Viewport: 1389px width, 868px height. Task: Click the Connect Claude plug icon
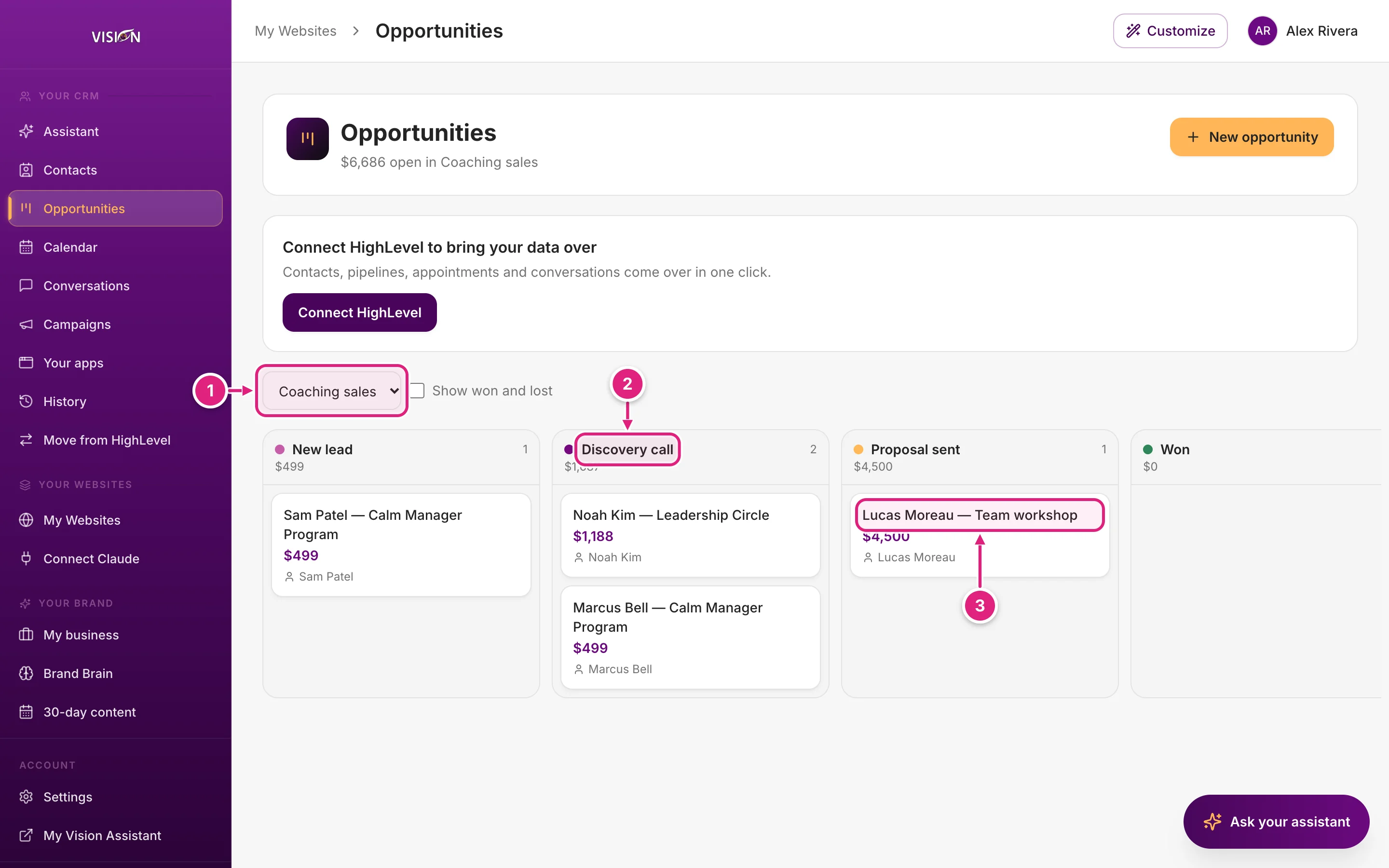click(x=26, y=558)
